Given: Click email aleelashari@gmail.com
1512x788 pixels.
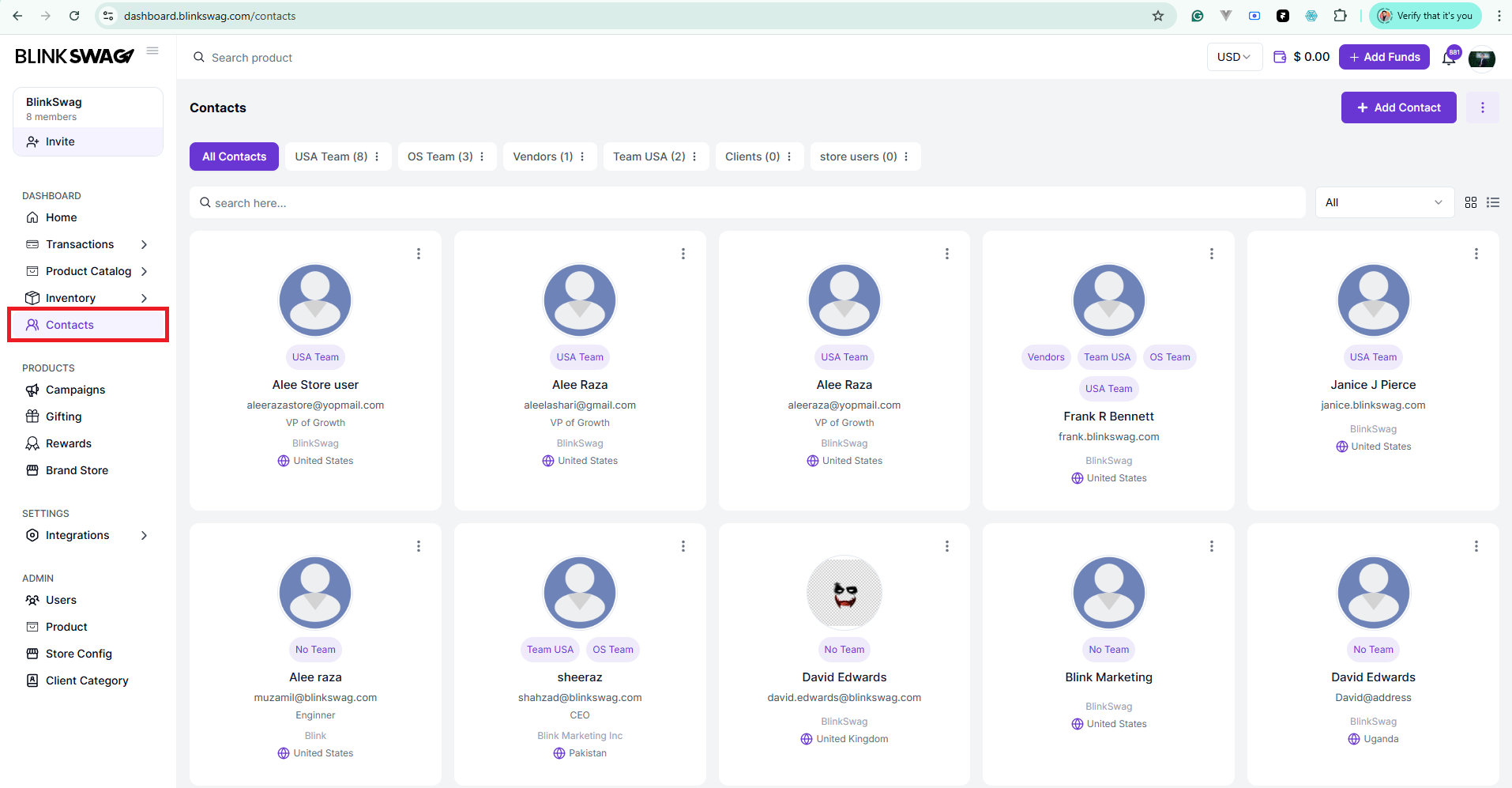Looking at the screenshot, I should (x=580, y=405).
